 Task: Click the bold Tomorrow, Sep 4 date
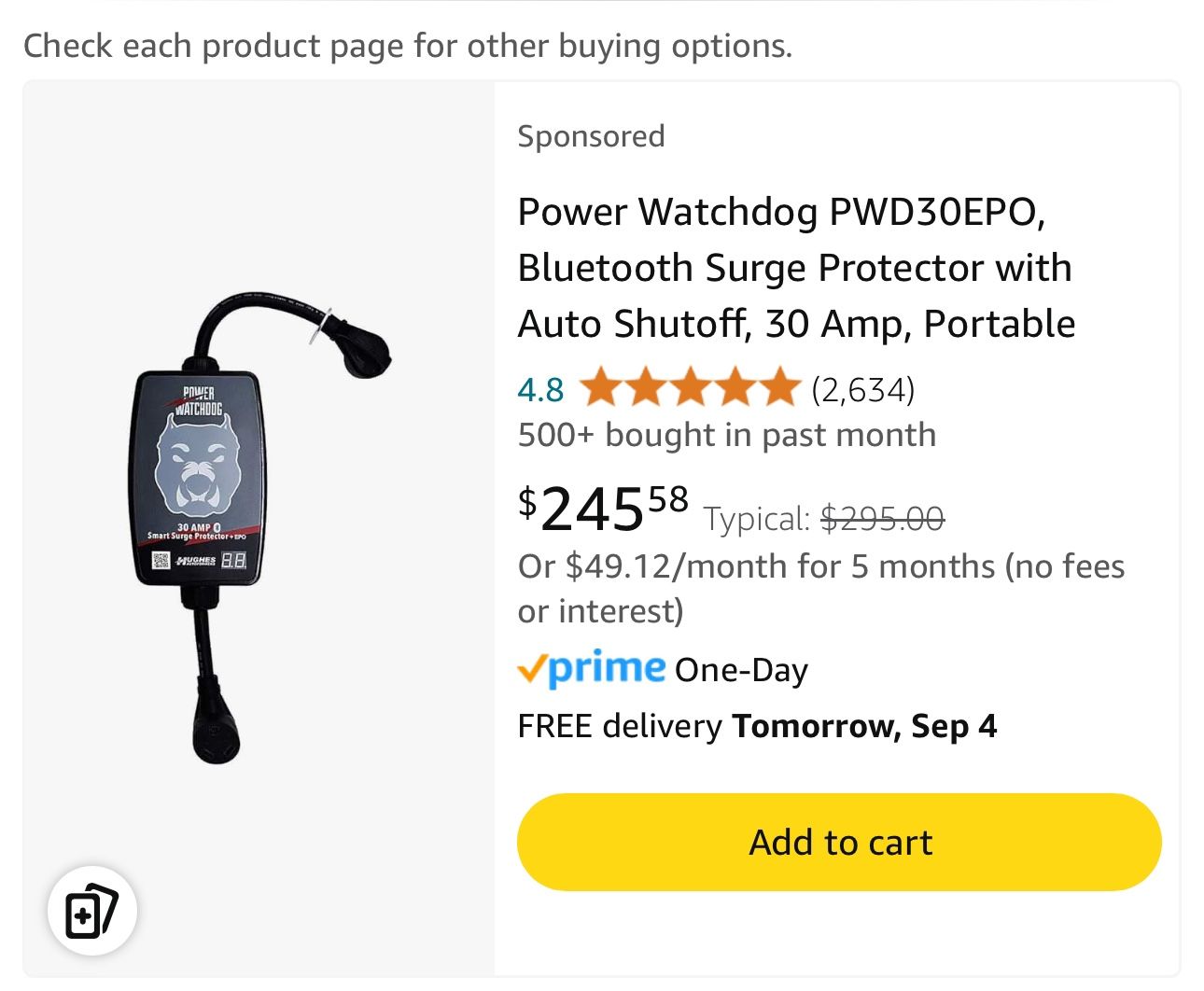[864, 726]
